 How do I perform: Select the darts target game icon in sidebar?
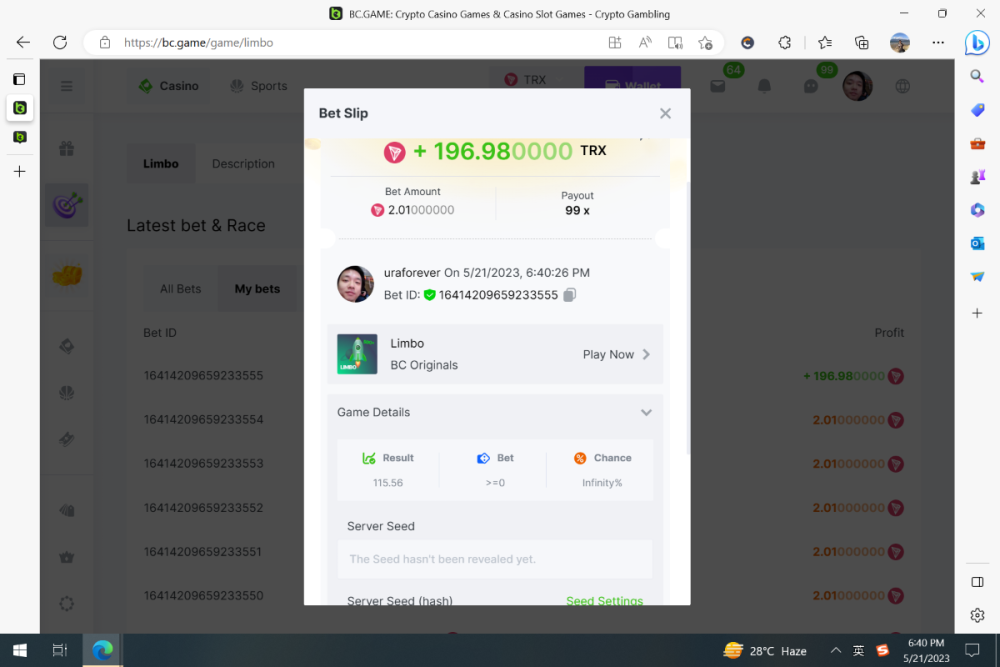click(x=66, y=204)
